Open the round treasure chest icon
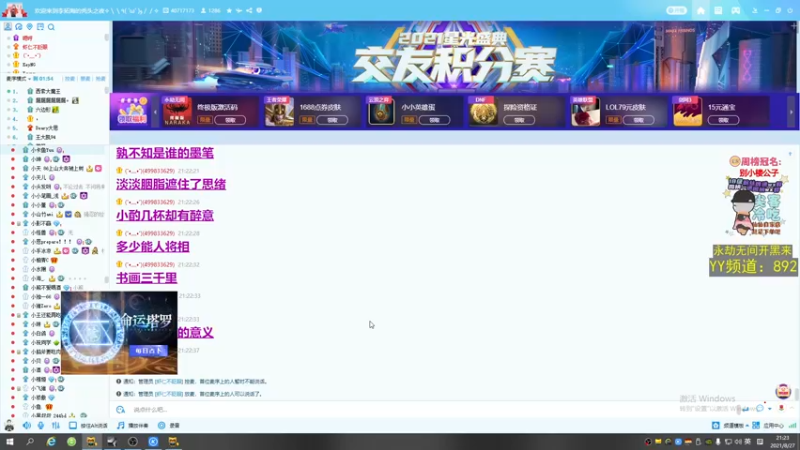The image size is (800, 450). coord(783,391)
